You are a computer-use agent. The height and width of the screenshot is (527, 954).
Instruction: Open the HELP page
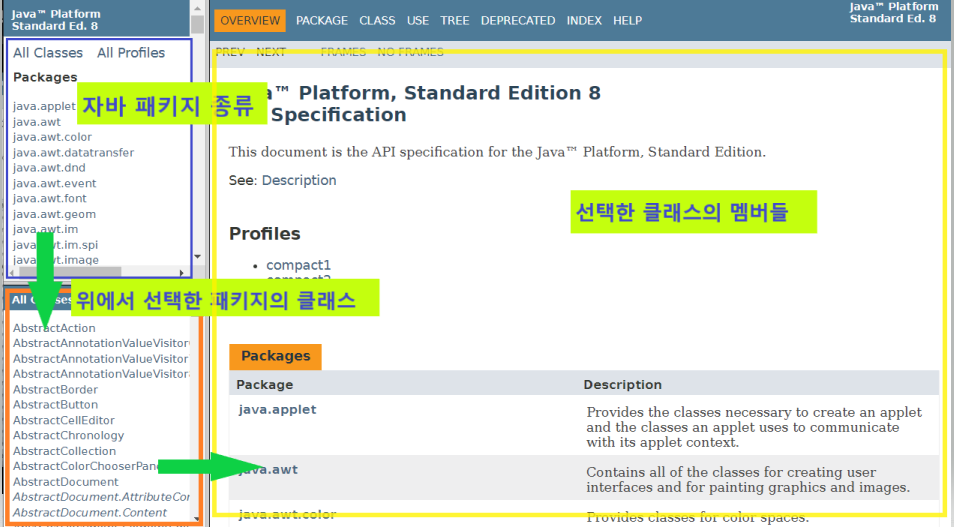[627, 21]
